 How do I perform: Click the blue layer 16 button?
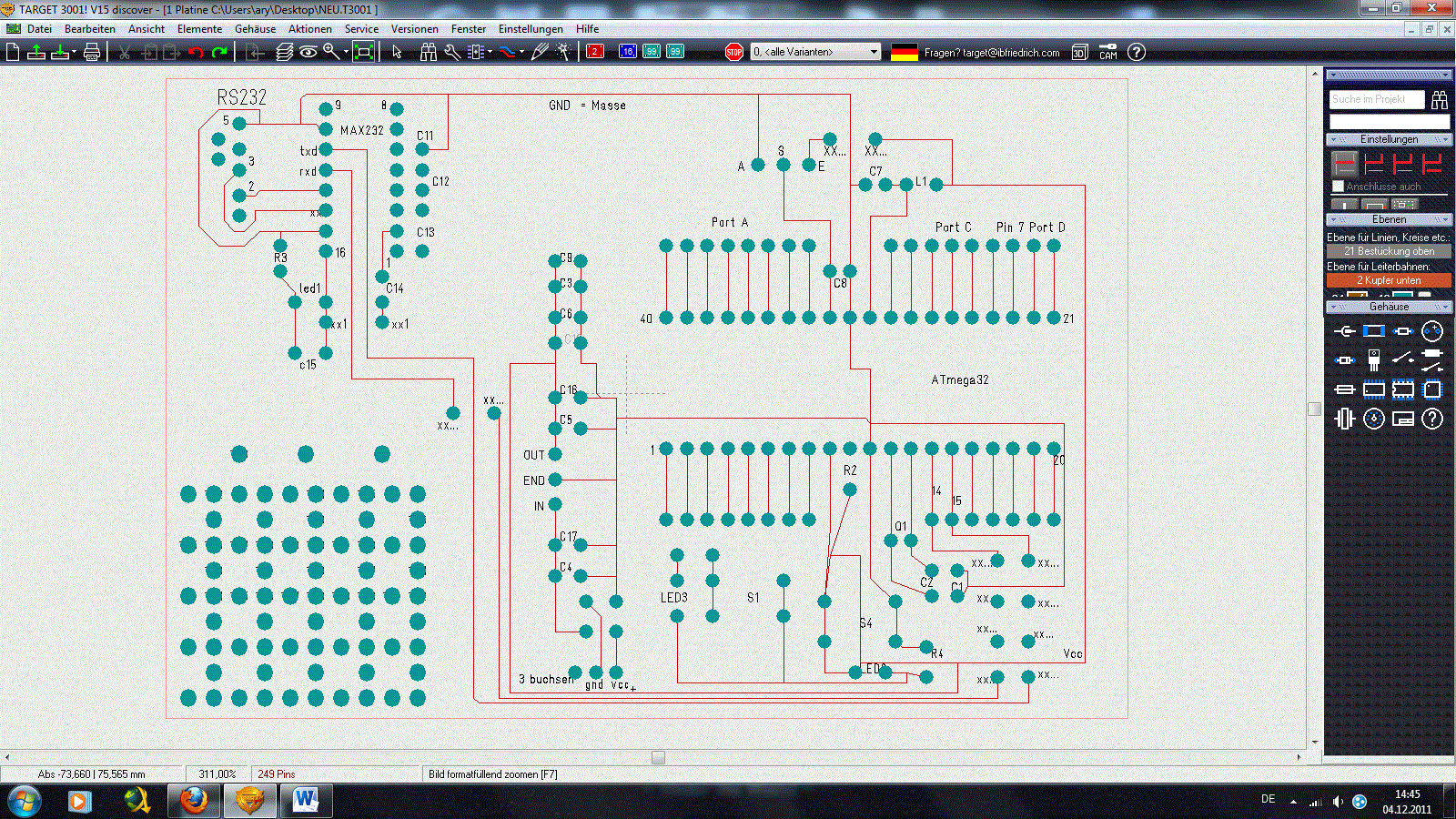[628, 52]
